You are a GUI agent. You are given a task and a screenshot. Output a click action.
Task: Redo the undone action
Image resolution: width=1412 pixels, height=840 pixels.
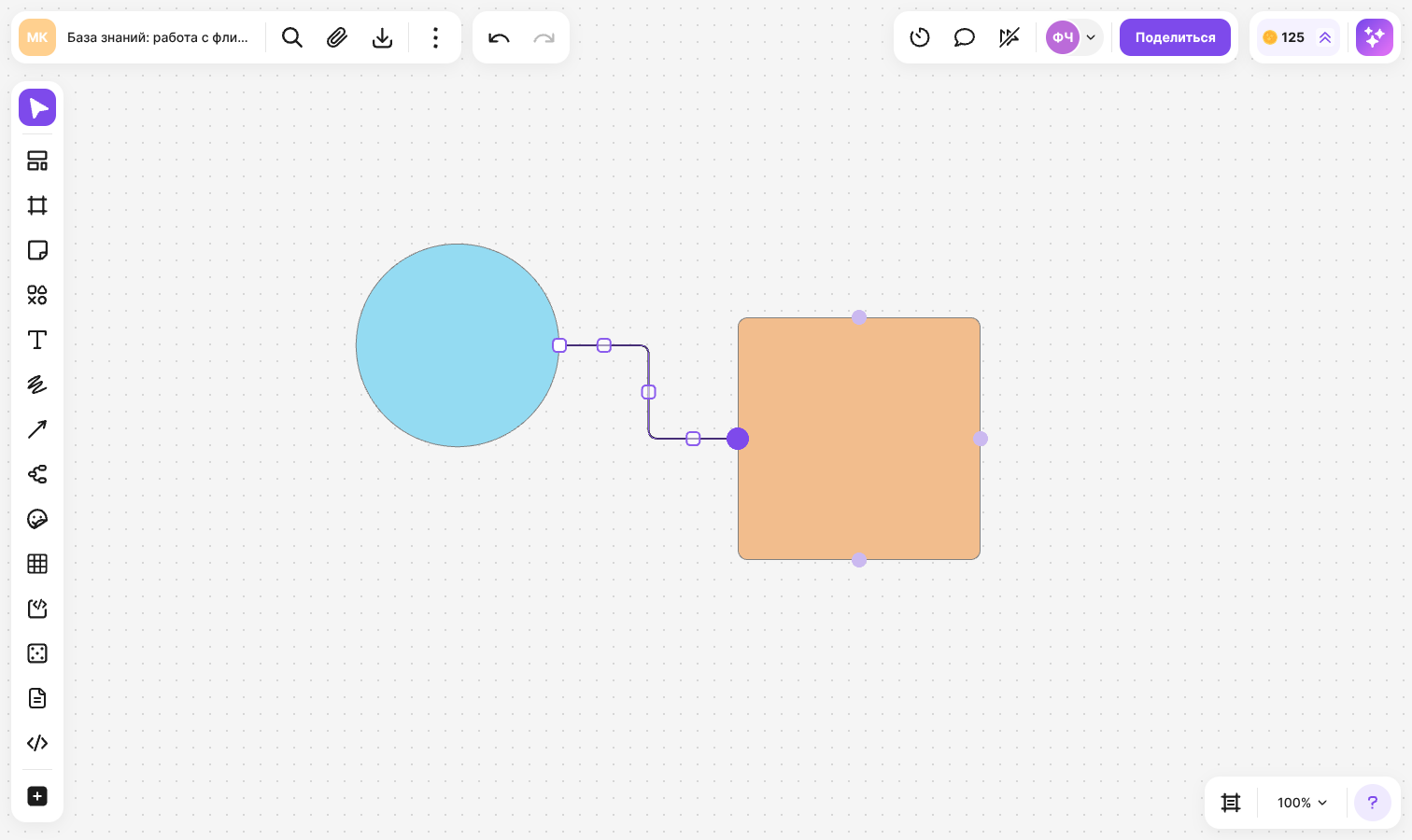click(544, 37)
